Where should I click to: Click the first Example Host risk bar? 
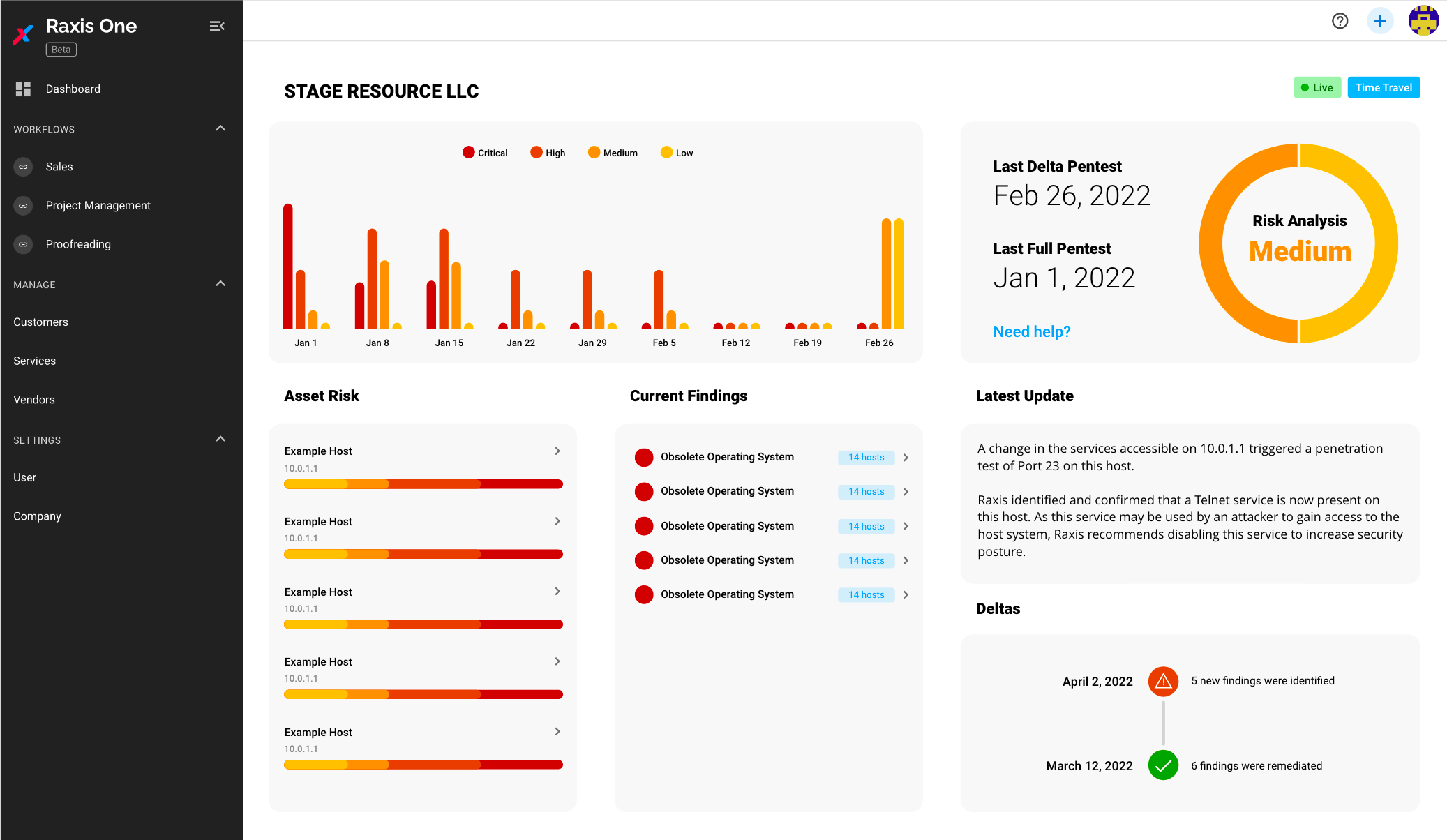pyautogui.click(x=423, y=484)
